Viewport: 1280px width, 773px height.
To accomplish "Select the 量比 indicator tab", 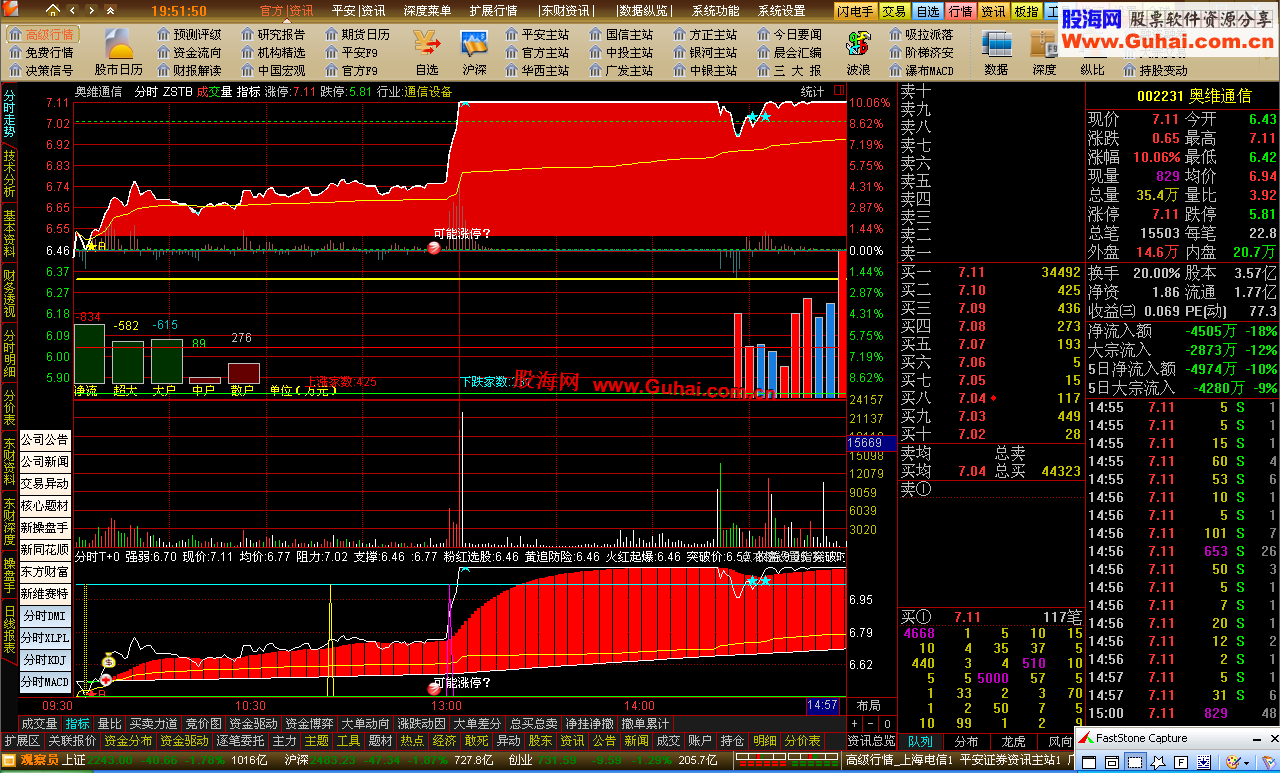I will pos(110,723).
